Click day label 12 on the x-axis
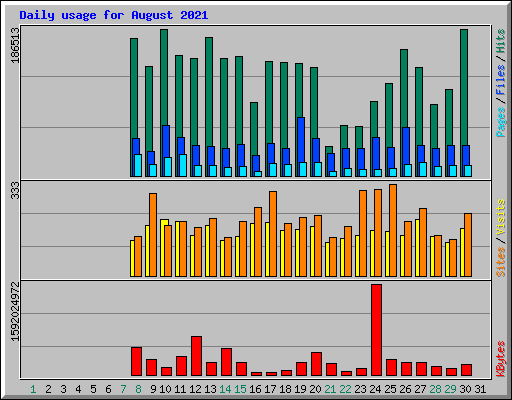 (195, 389)
